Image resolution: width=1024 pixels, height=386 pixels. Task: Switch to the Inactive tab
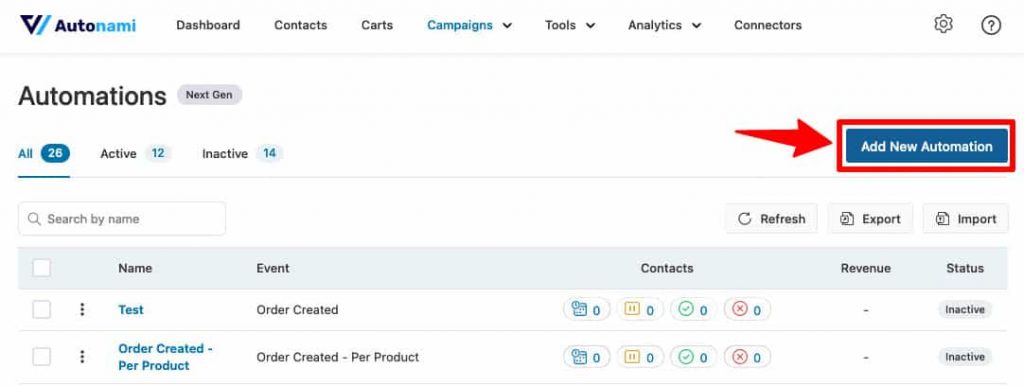[x=242, y=154]
